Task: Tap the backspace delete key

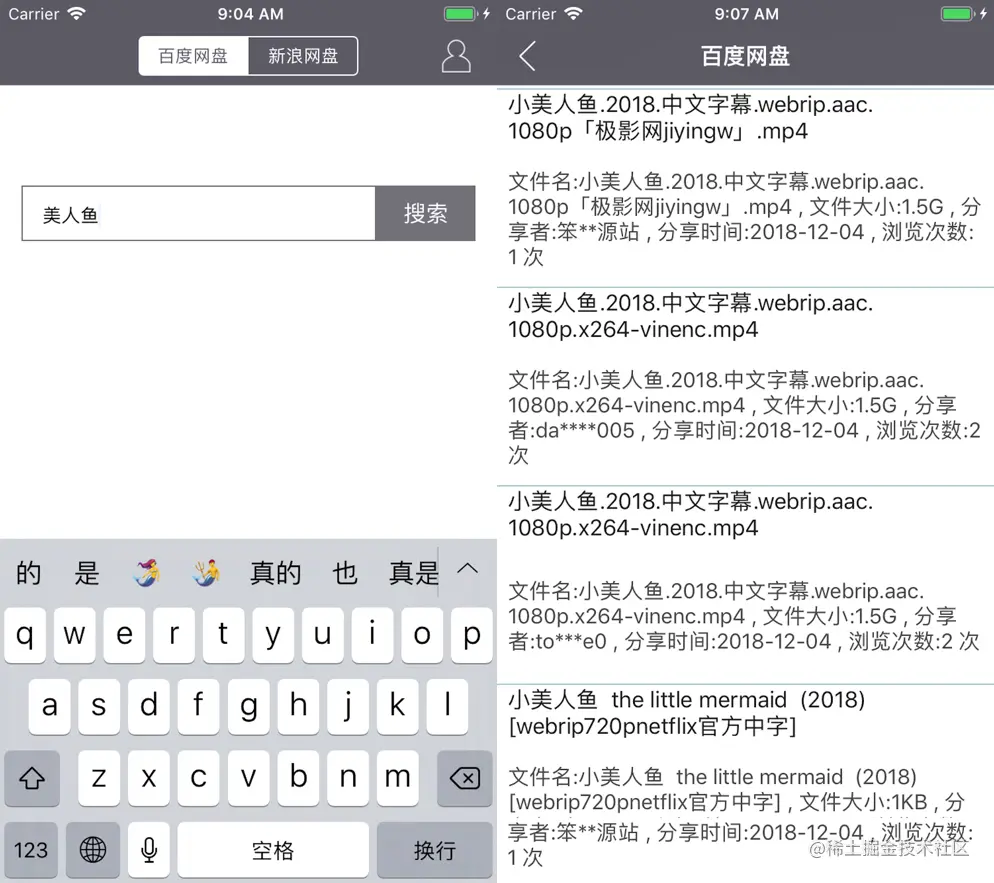Action: (x=465, y=778)
